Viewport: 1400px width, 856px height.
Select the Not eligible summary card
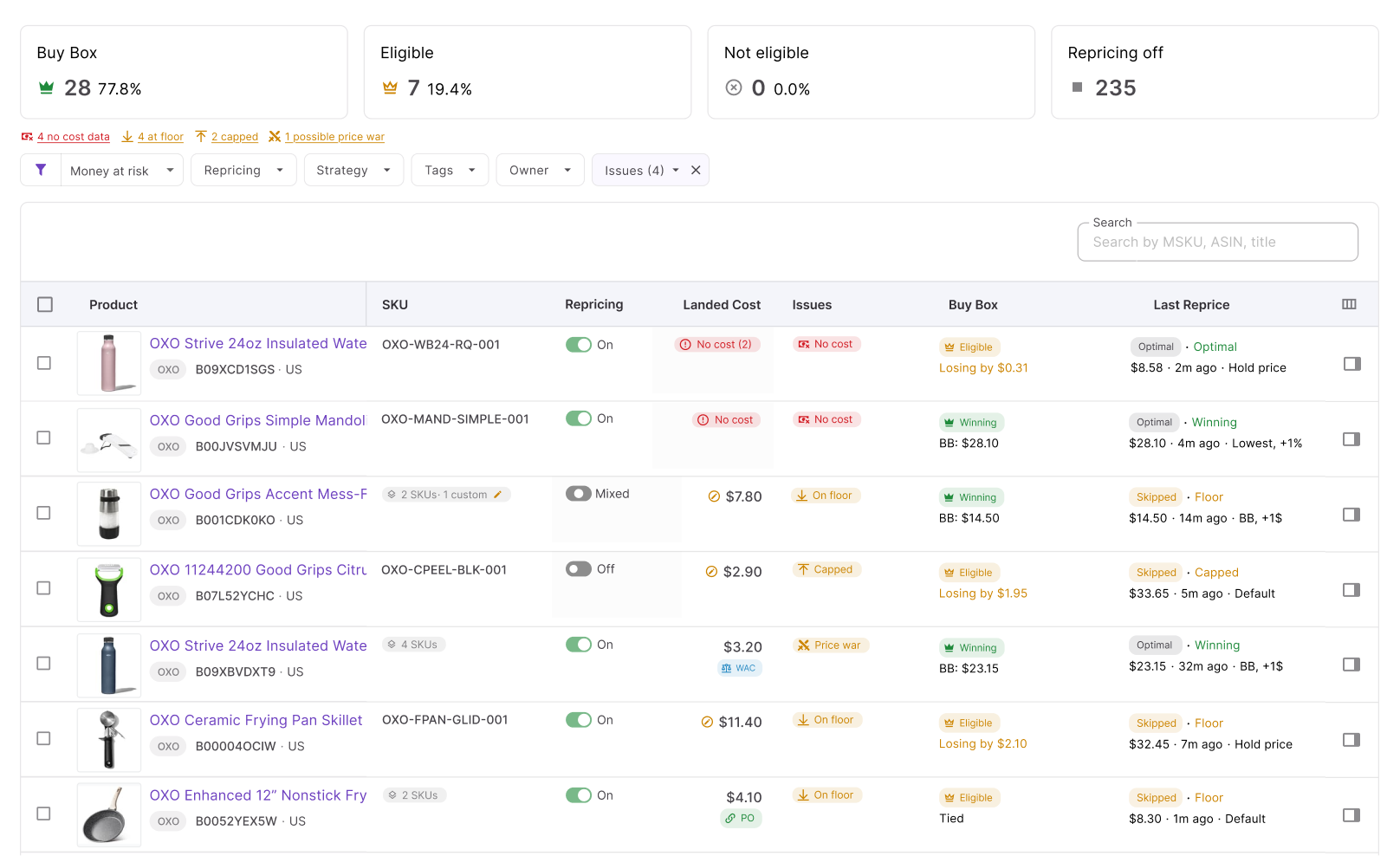(871, 72)
